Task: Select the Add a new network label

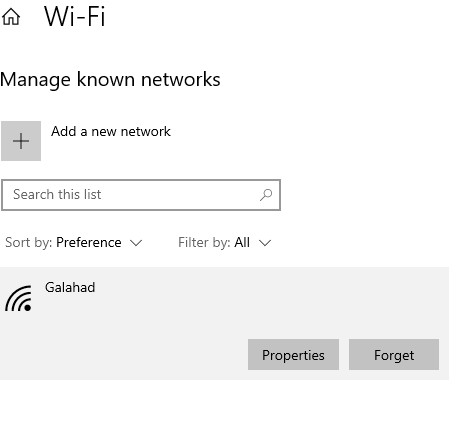Action: tap(111, 131)
